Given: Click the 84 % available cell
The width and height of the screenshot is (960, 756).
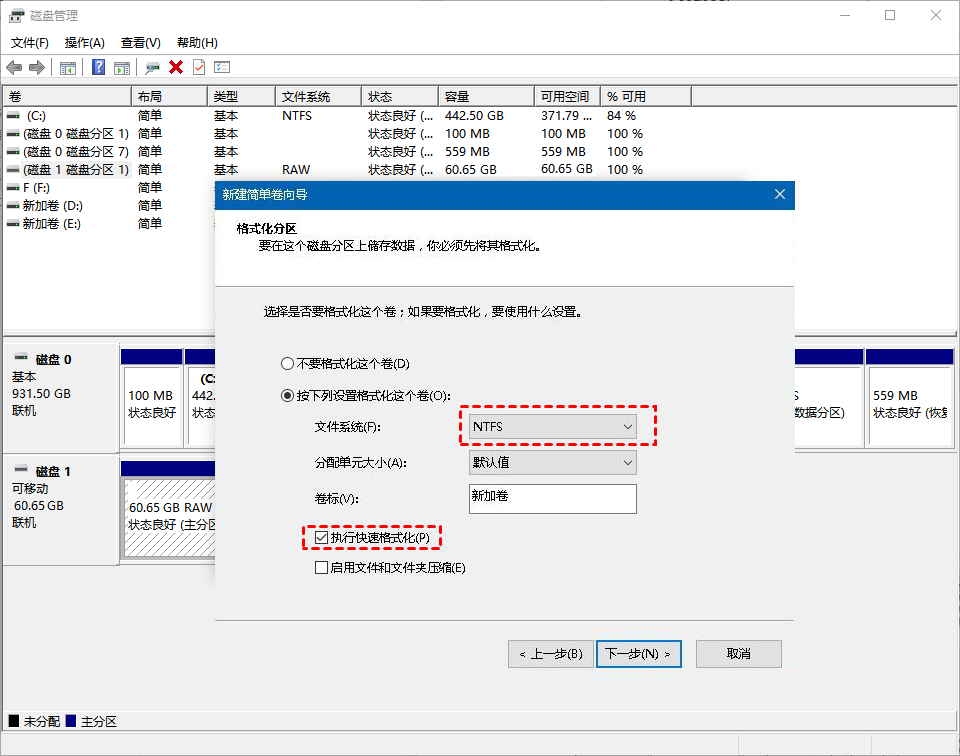Looking at the screenshot, I should tap(621, 116).
